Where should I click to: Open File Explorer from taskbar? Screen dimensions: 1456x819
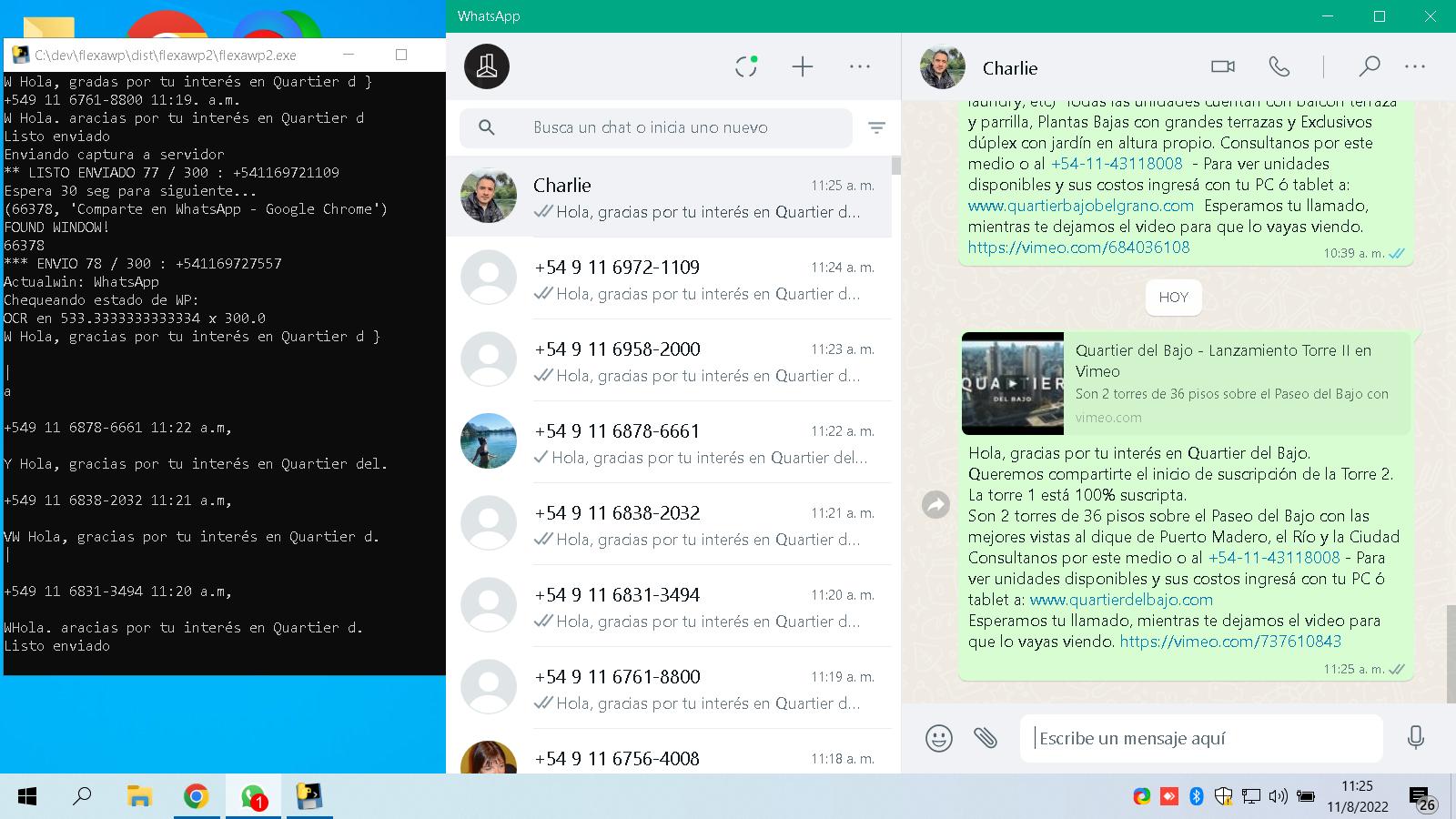138,797
